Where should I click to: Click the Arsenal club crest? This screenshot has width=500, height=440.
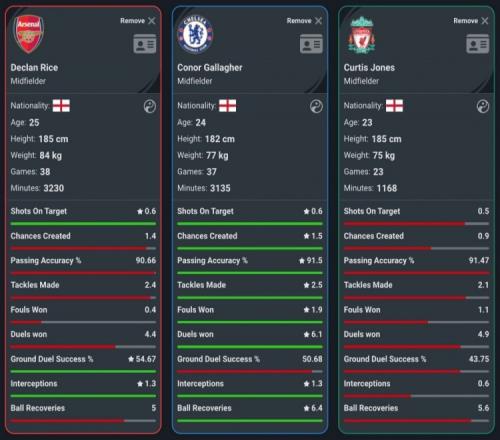[29, 34]
